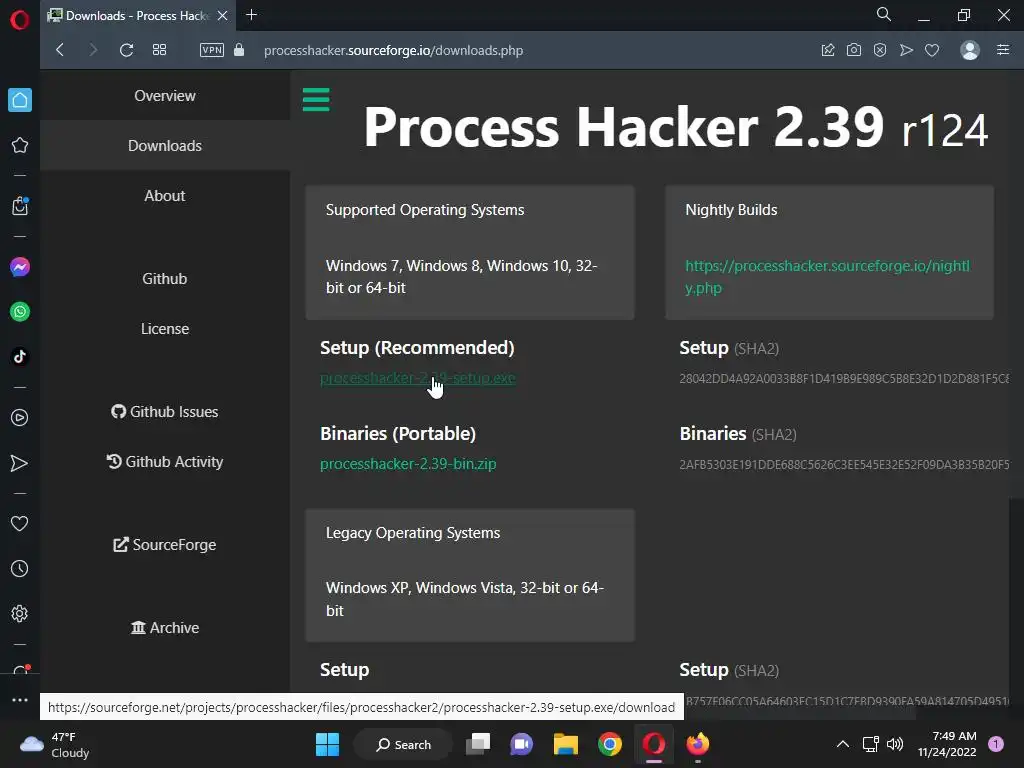
Task: Open the License page
Action: pyautogui.click(x=165, y=328)
